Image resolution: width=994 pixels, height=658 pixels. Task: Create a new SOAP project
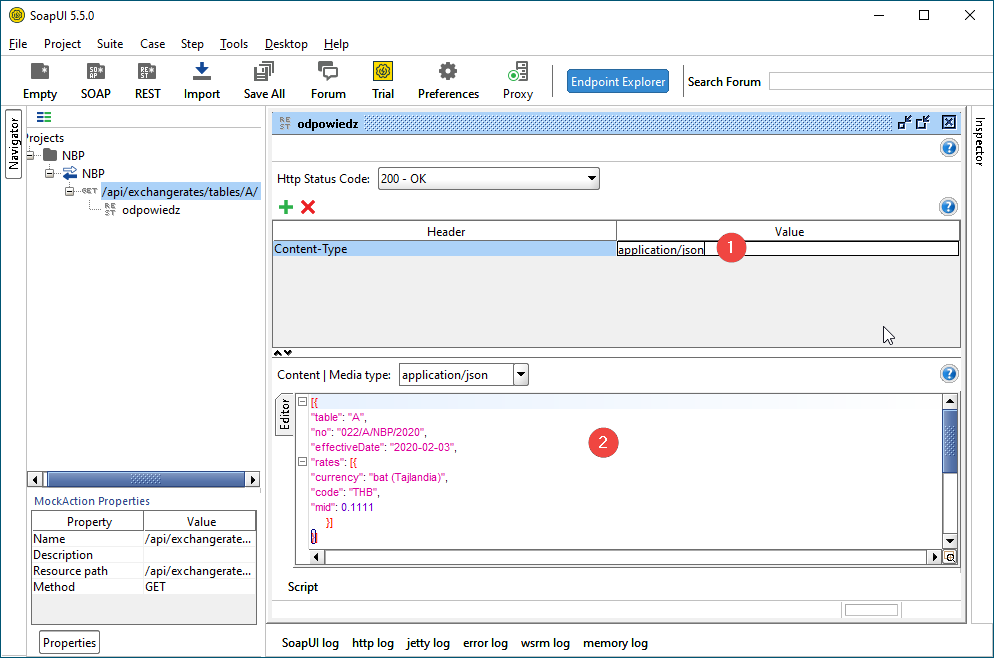(x=96, y=81)
